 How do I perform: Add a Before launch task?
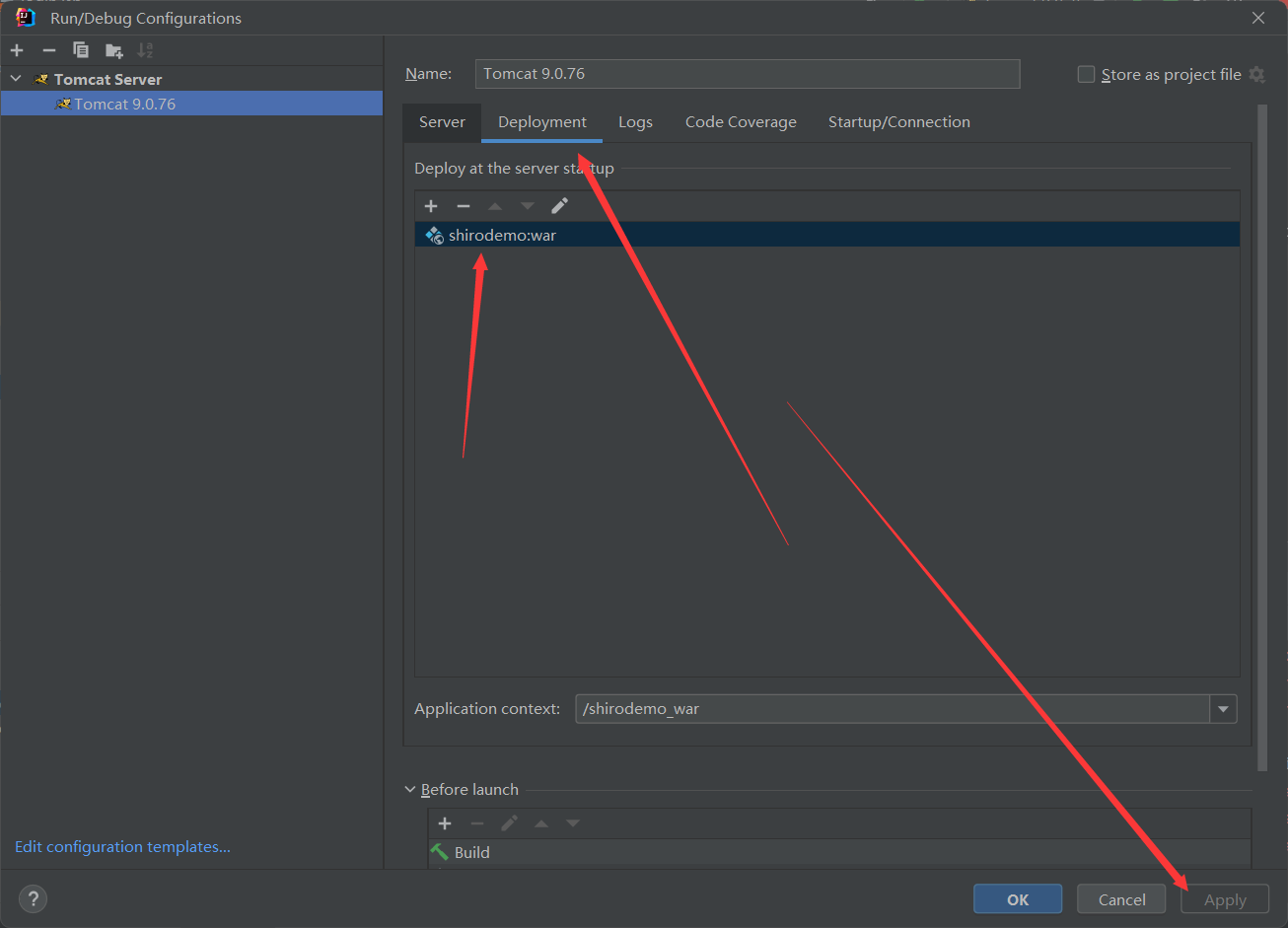tap(445, 823)
